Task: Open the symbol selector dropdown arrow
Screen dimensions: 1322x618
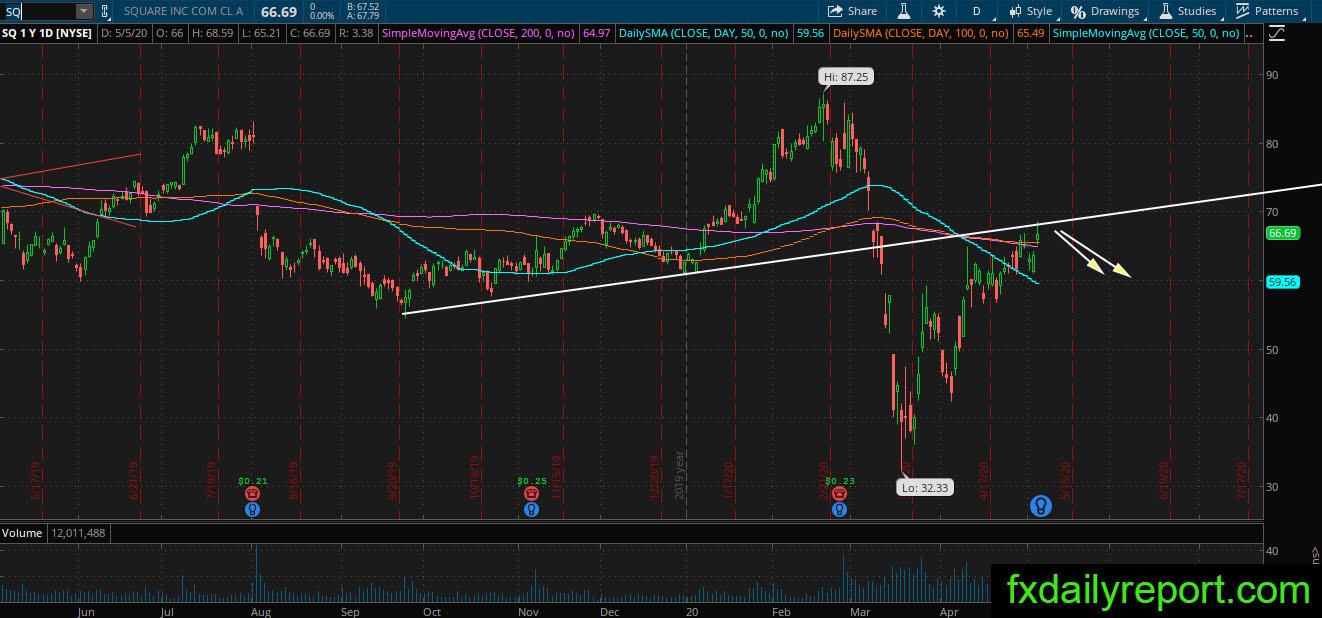Action: [84, 11]
